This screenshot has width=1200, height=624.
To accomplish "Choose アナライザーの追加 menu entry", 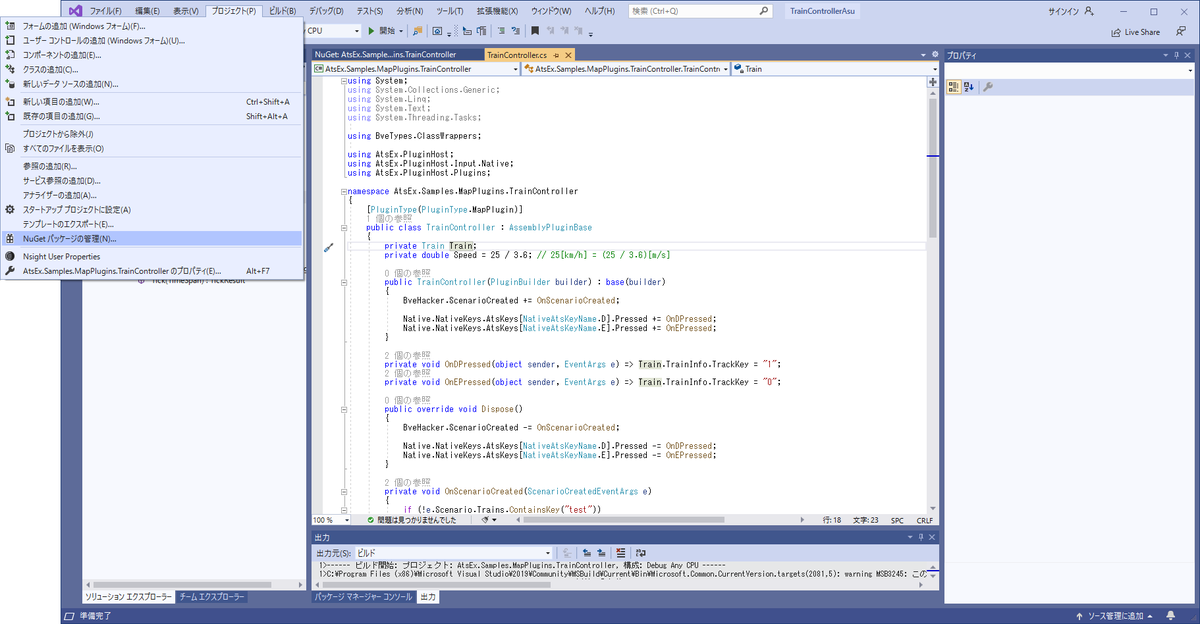I will [x=152, y=195].
